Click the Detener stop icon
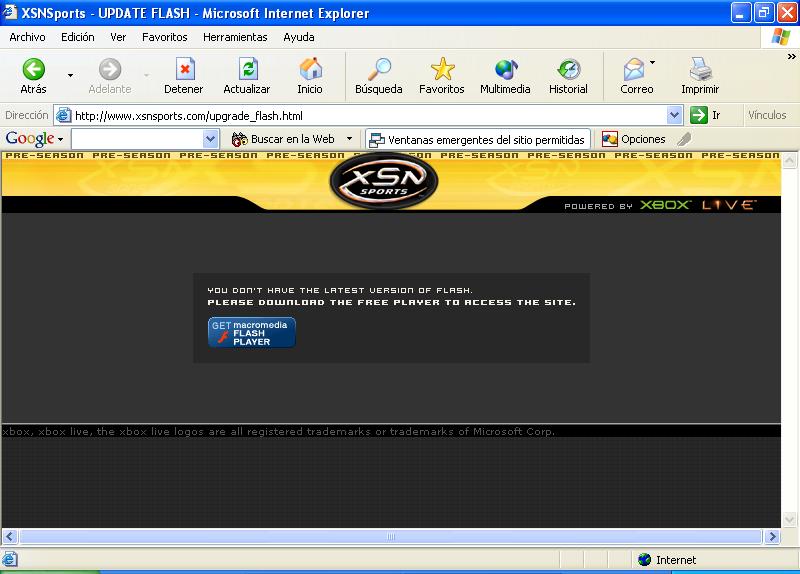This screenshot has height=574, width=800. tap(184, 69)
